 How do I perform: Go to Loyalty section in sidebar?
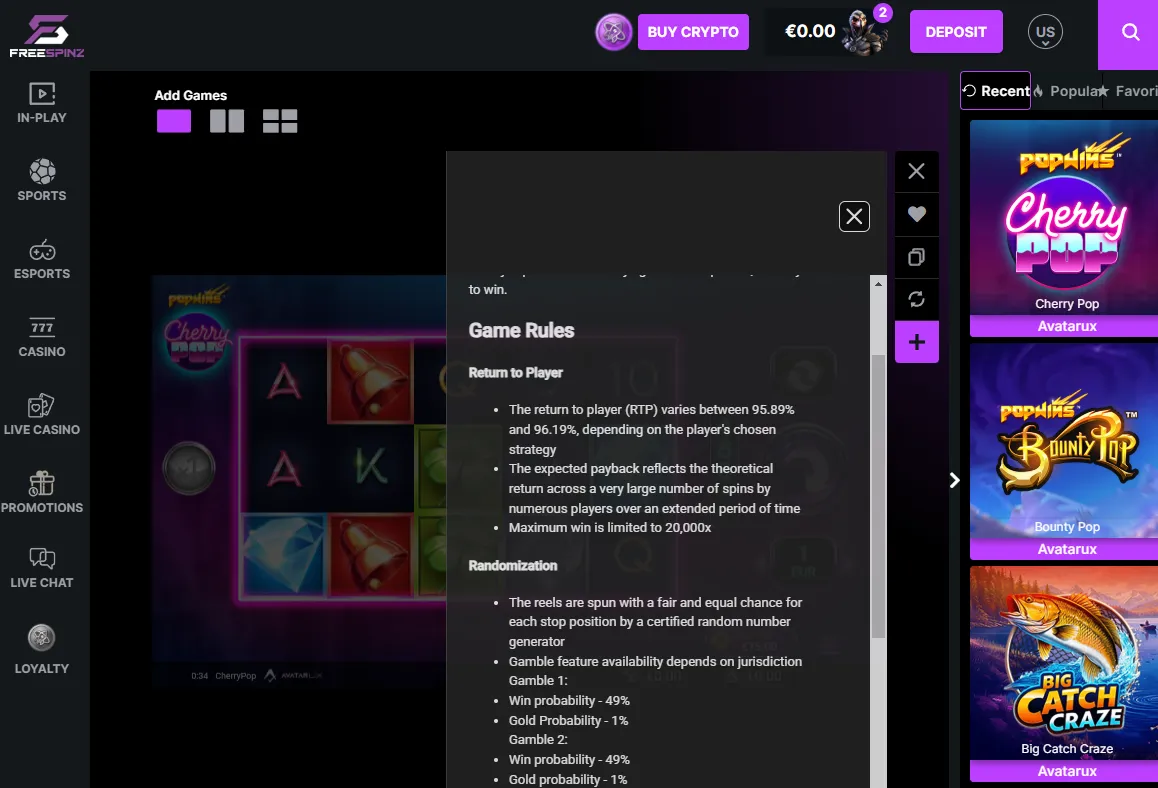(42, 649)
